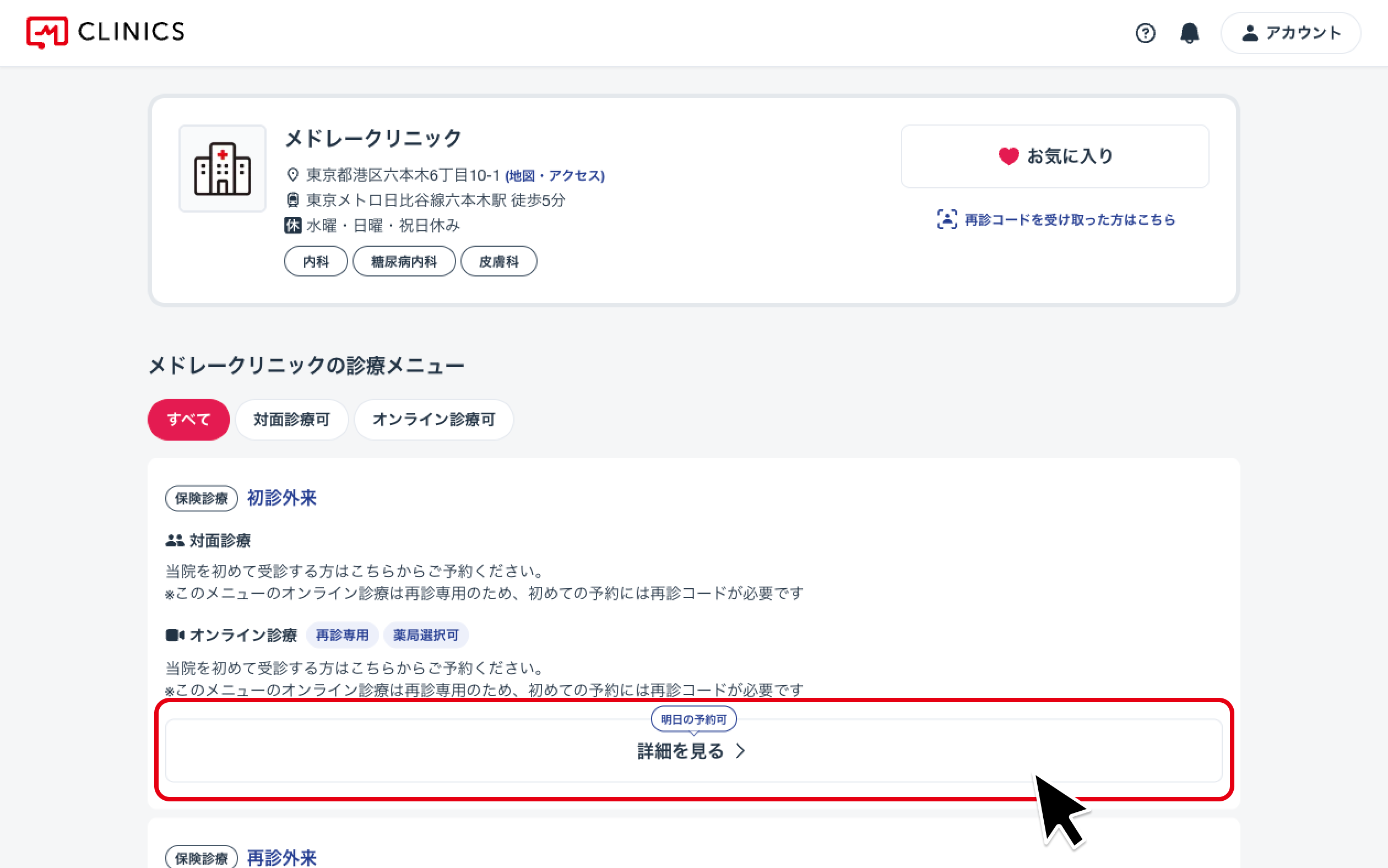1388x868 pixels.
Task: Select the 内科 department tag
Action: pyautogui.click(x=316, y=262)
